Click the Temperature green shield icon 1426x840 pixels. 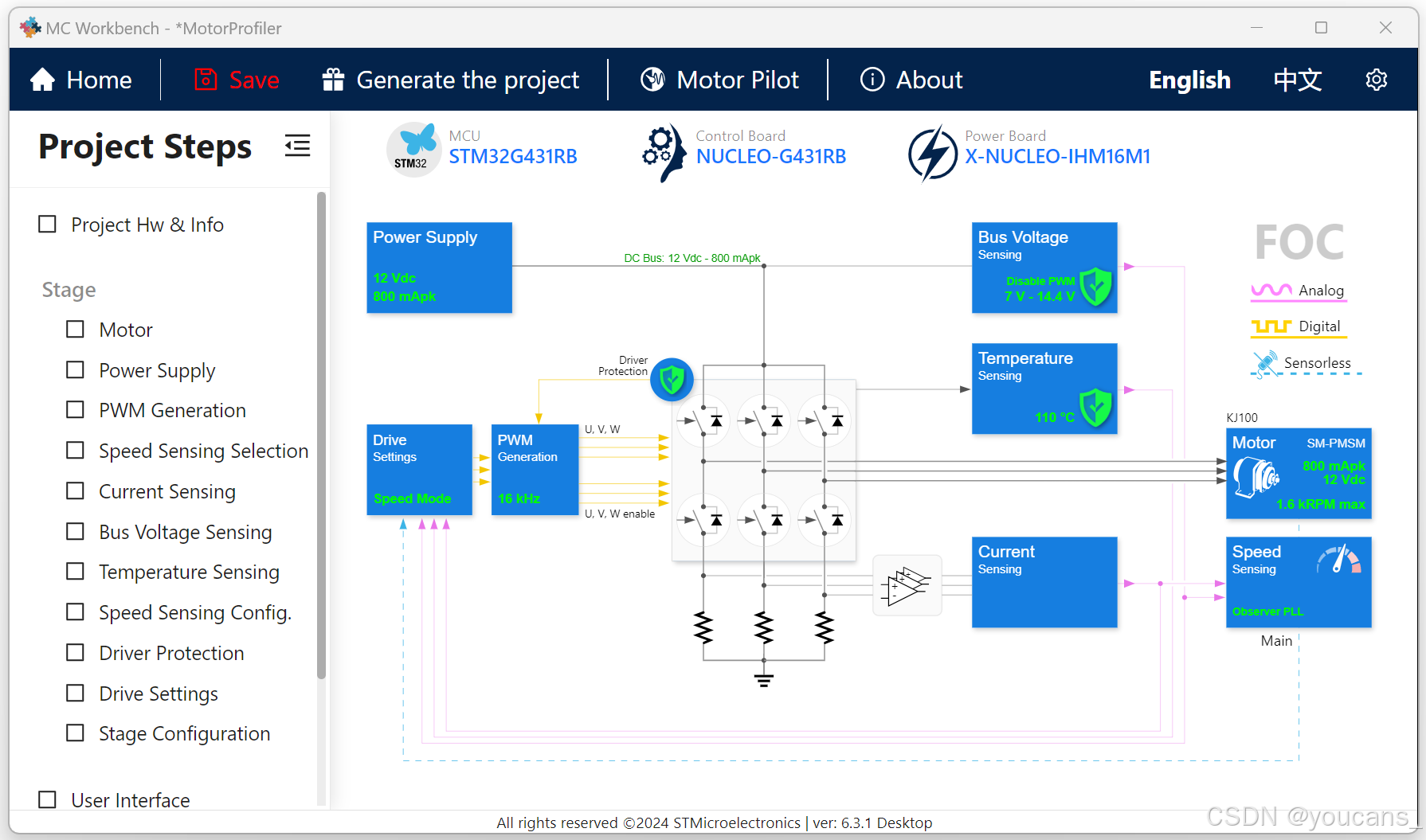[1096, 408]
